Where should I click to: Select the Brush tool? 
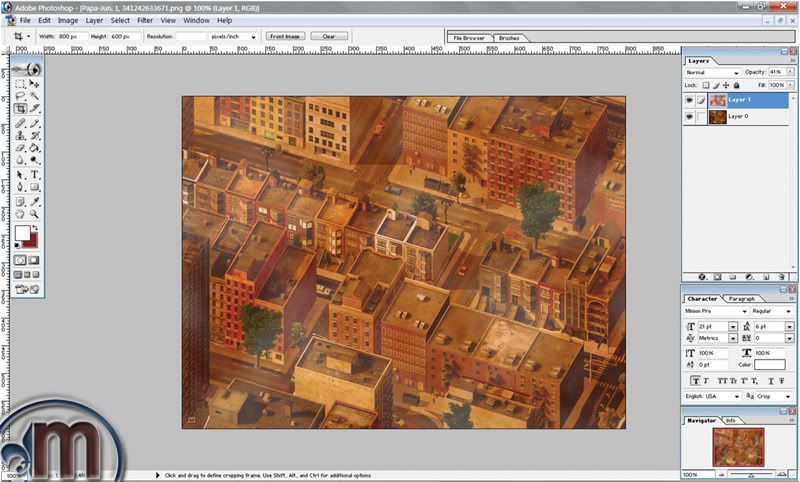34,123
